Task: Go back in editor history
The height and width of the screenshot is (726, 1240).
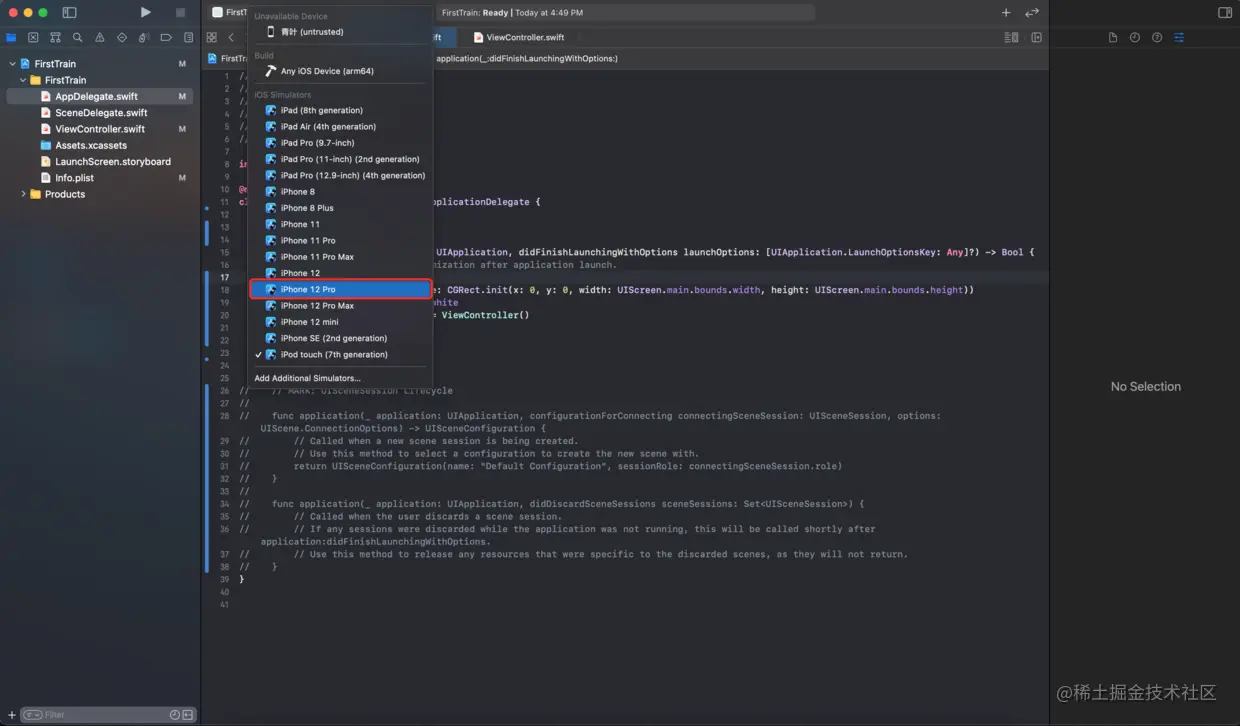Action: [x=231, y=37]
